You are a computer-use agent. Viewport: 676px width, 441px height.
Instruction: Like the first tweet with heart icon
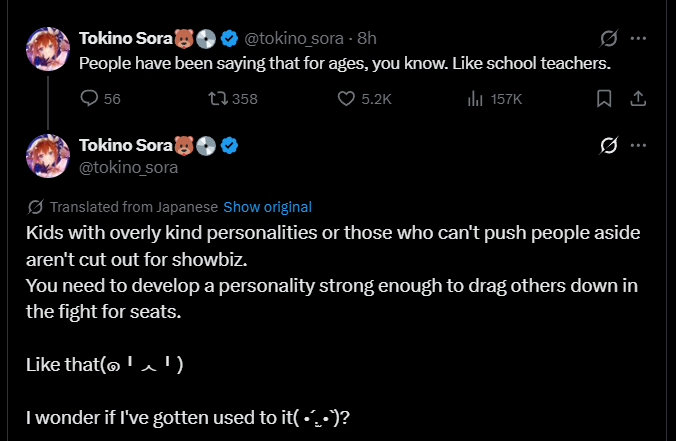pos(347,99)
